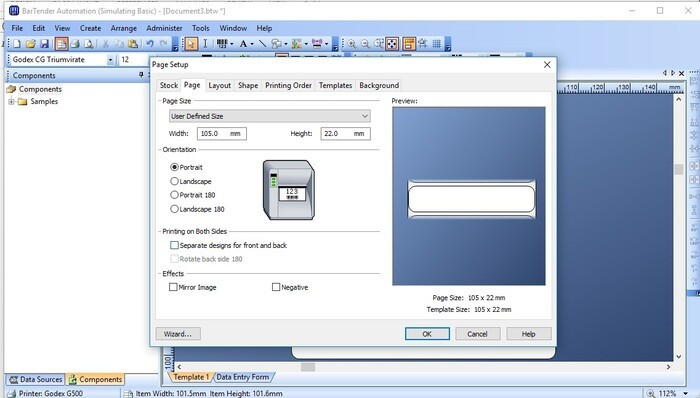Open Print Preview toolbar icon

tap(89, 44)
